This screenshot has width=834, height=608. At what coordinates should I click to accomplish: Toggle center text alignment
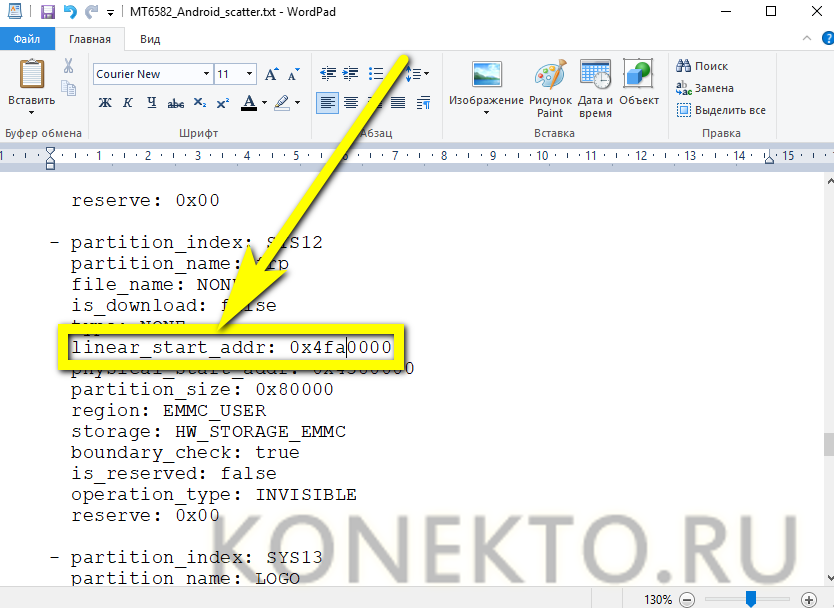tap(351, 102)
